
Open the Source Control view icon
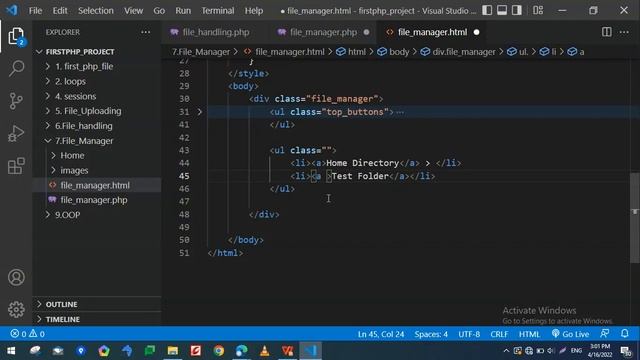tap(16, 101)
